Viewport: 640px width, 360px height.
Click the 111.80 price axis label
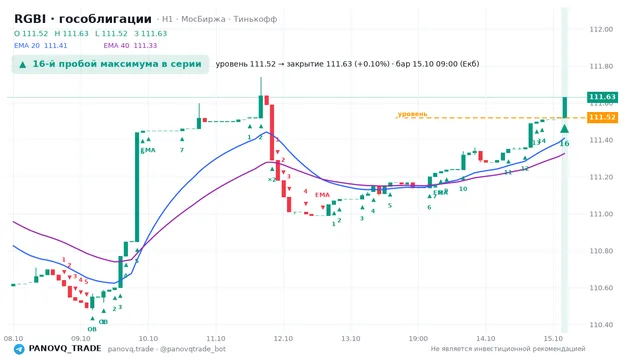[x=601, y=66]
